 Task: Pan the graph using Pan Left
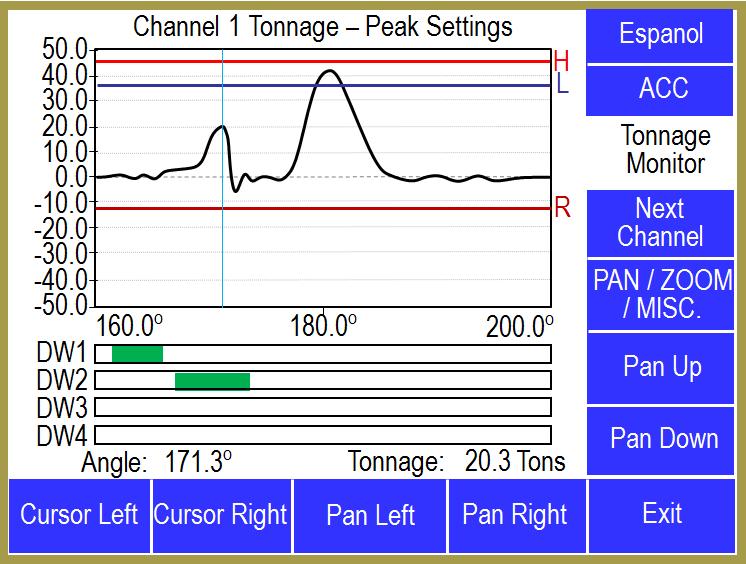[x=370, y=515]
